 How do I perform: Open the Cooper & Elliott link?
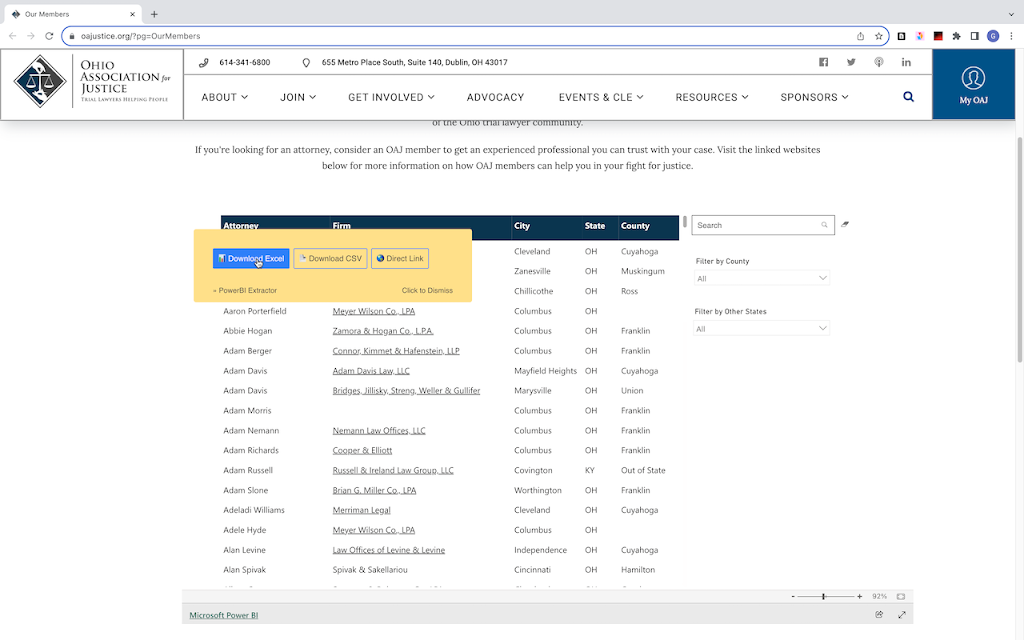click(362, 451)
